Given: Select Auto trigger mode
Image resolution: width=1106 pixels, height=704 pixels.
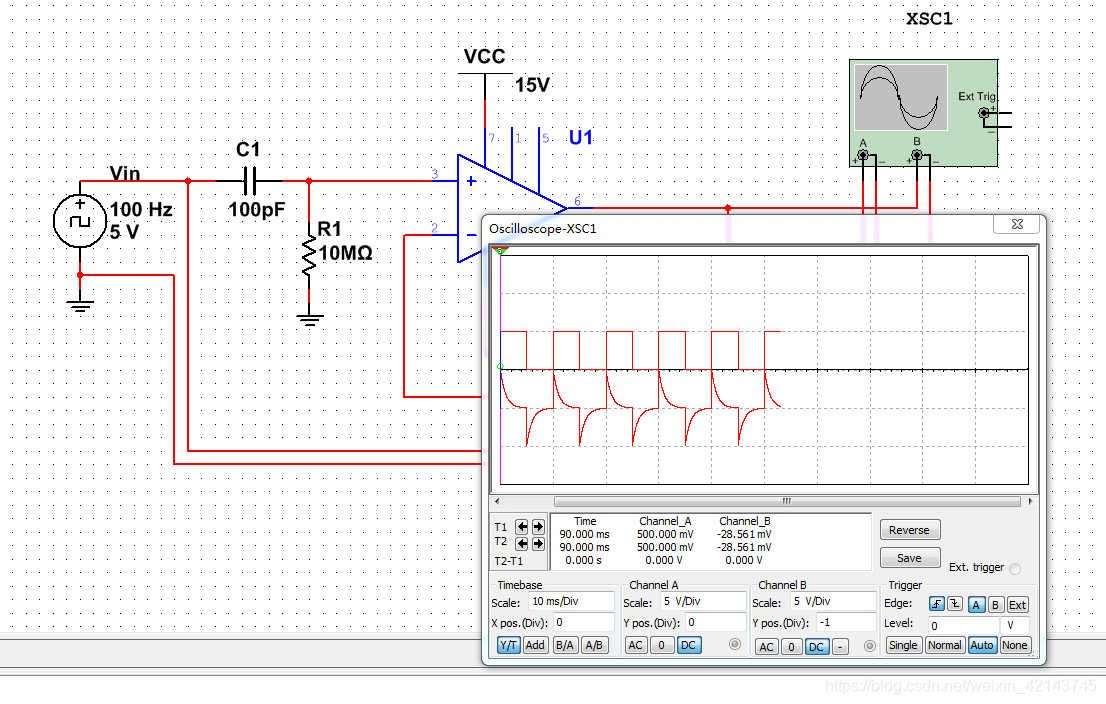Looking at the screenshot, I should pos(981,645).
